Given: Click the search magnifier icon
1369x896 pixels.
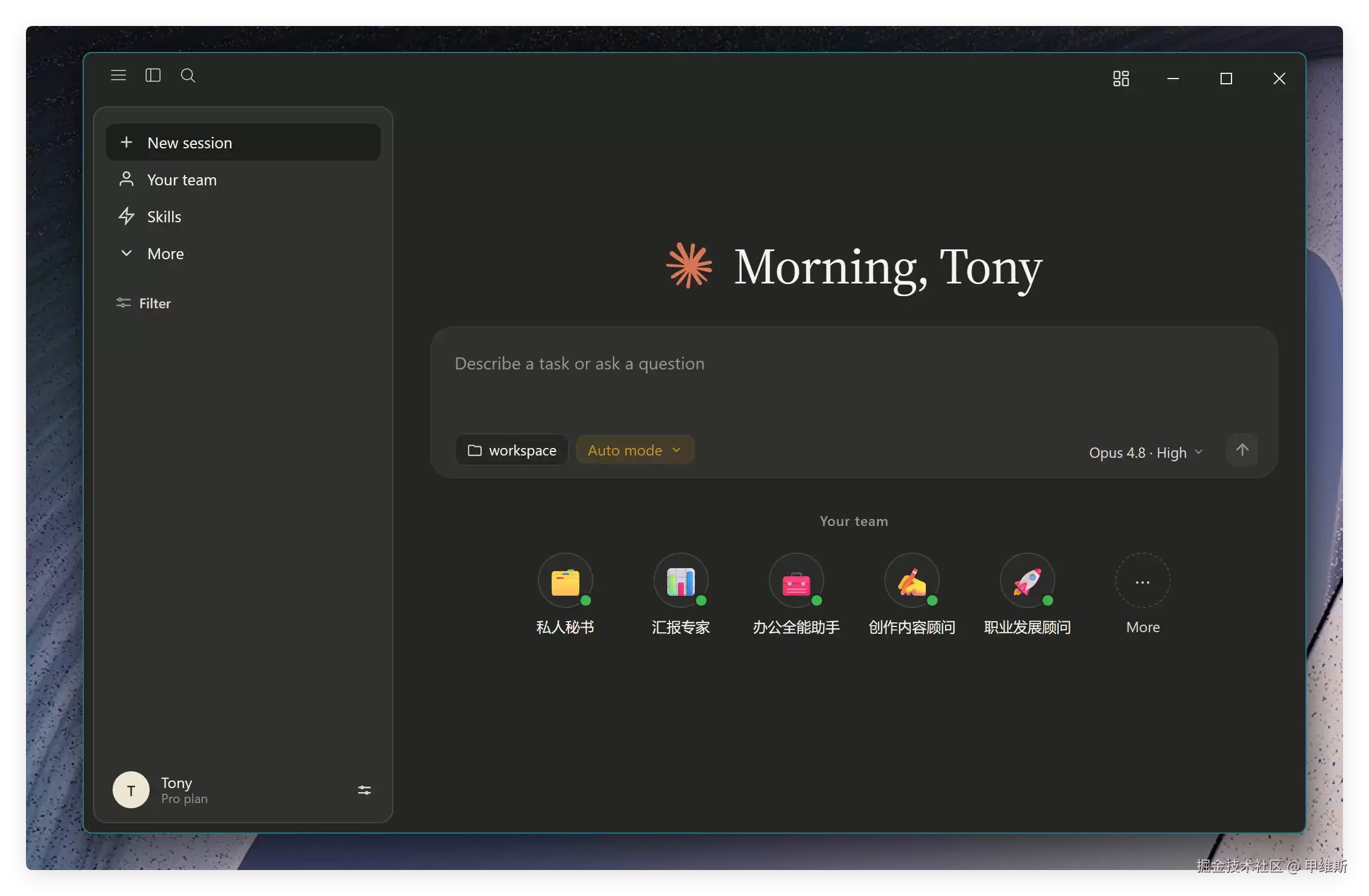Looking at the screenshot, I should [x=188, y=76].
